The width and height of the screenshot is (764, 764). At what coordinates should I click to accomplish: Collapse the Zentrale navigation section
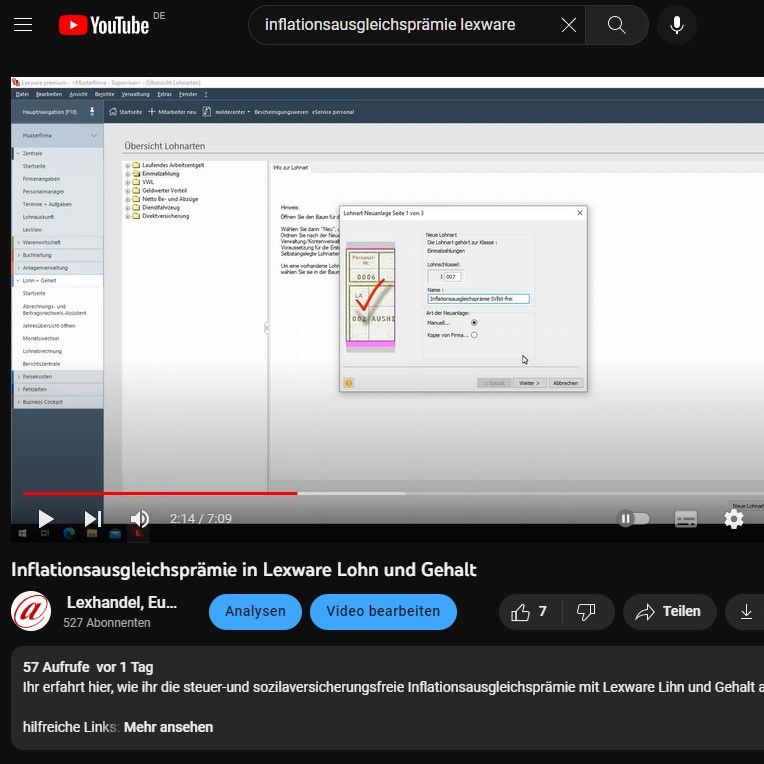(x=19, y=153)
